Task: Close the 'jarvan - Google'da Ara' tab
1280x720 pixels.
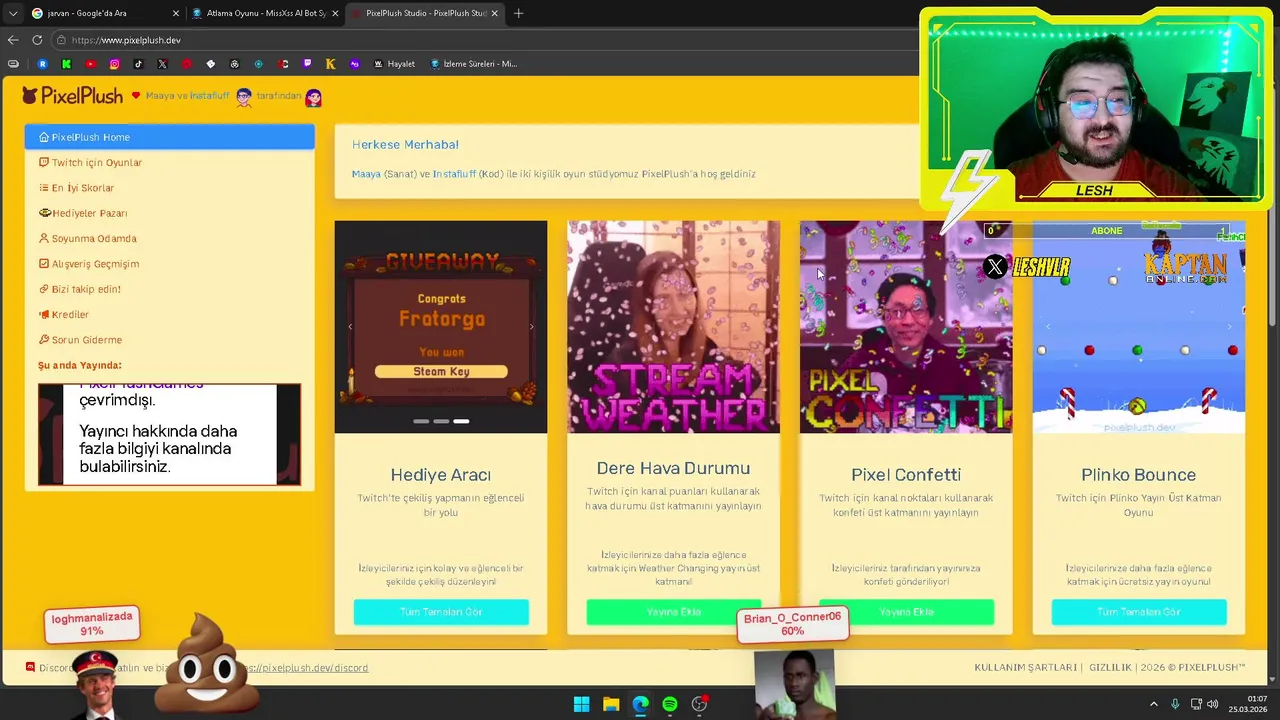Action: coord(176,13)
